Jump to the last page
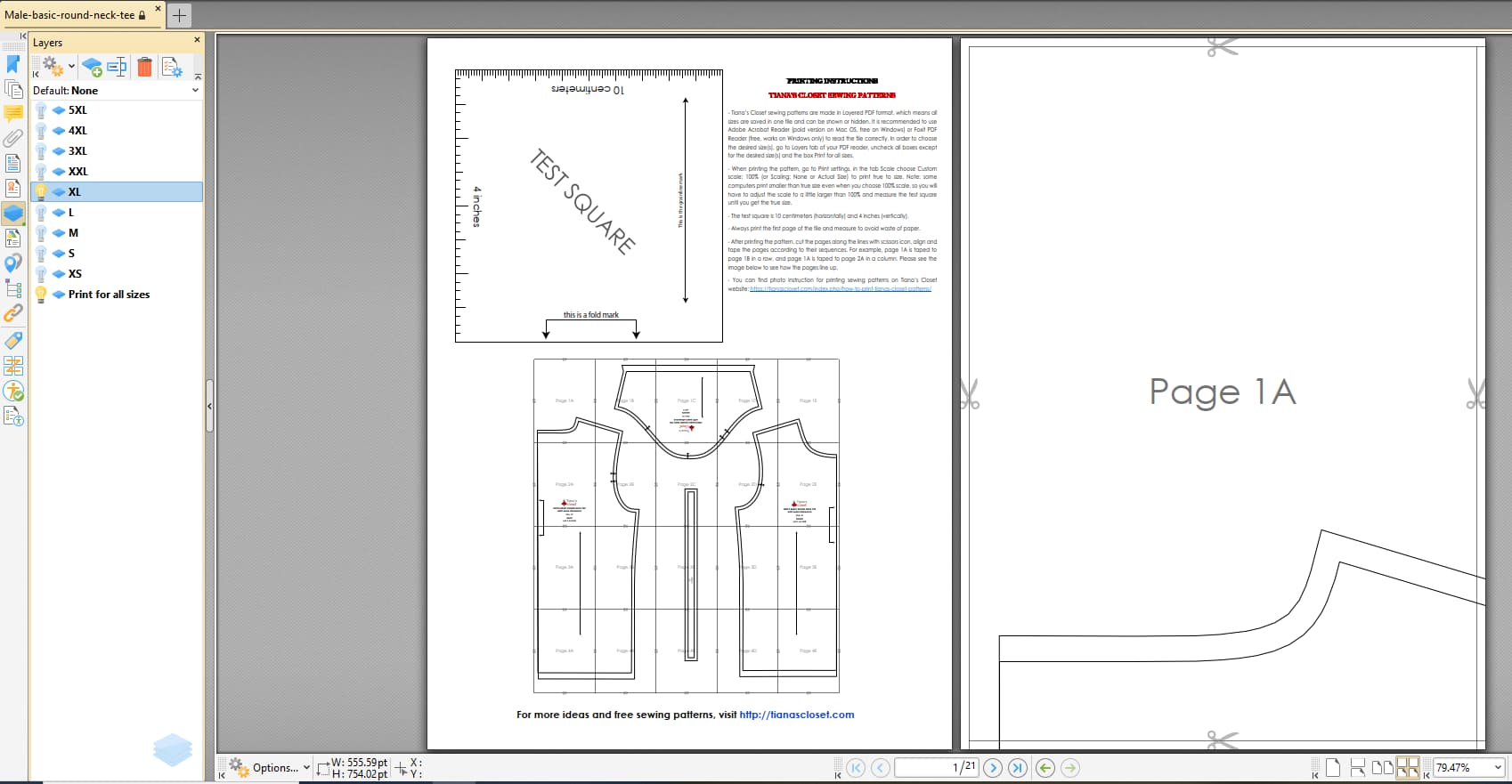 coord(1017,767)
